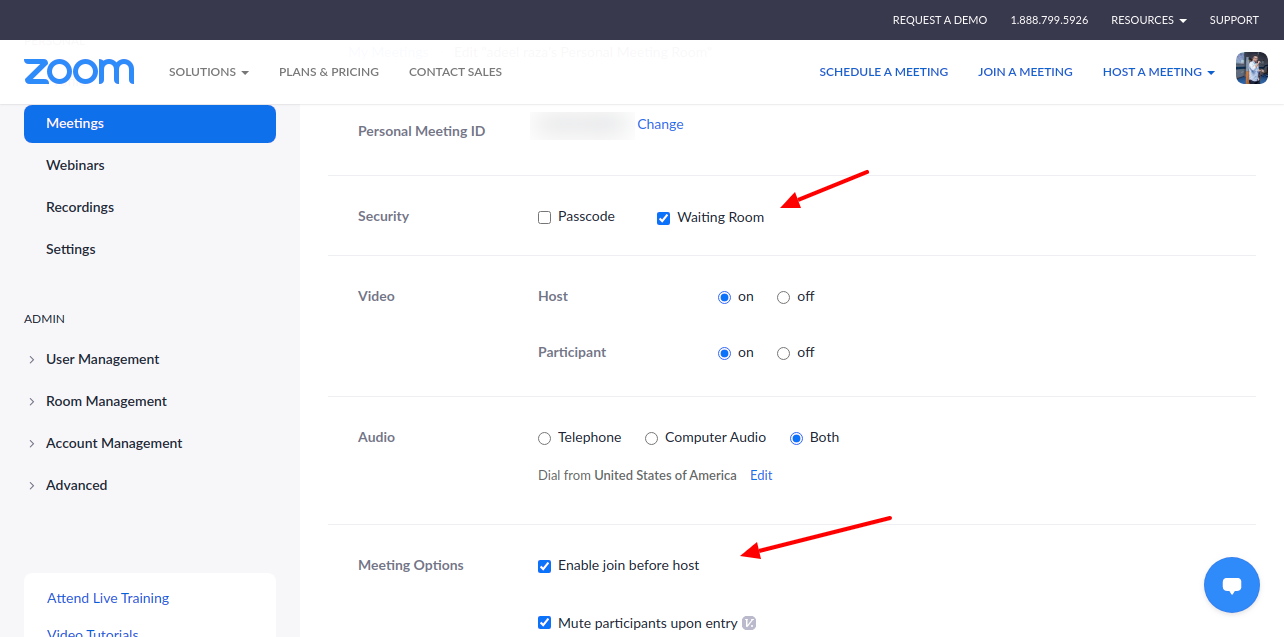Click the Personal Meeting ID label
The width and height of the screenshot is (1284, 637).
coord(422,131)
